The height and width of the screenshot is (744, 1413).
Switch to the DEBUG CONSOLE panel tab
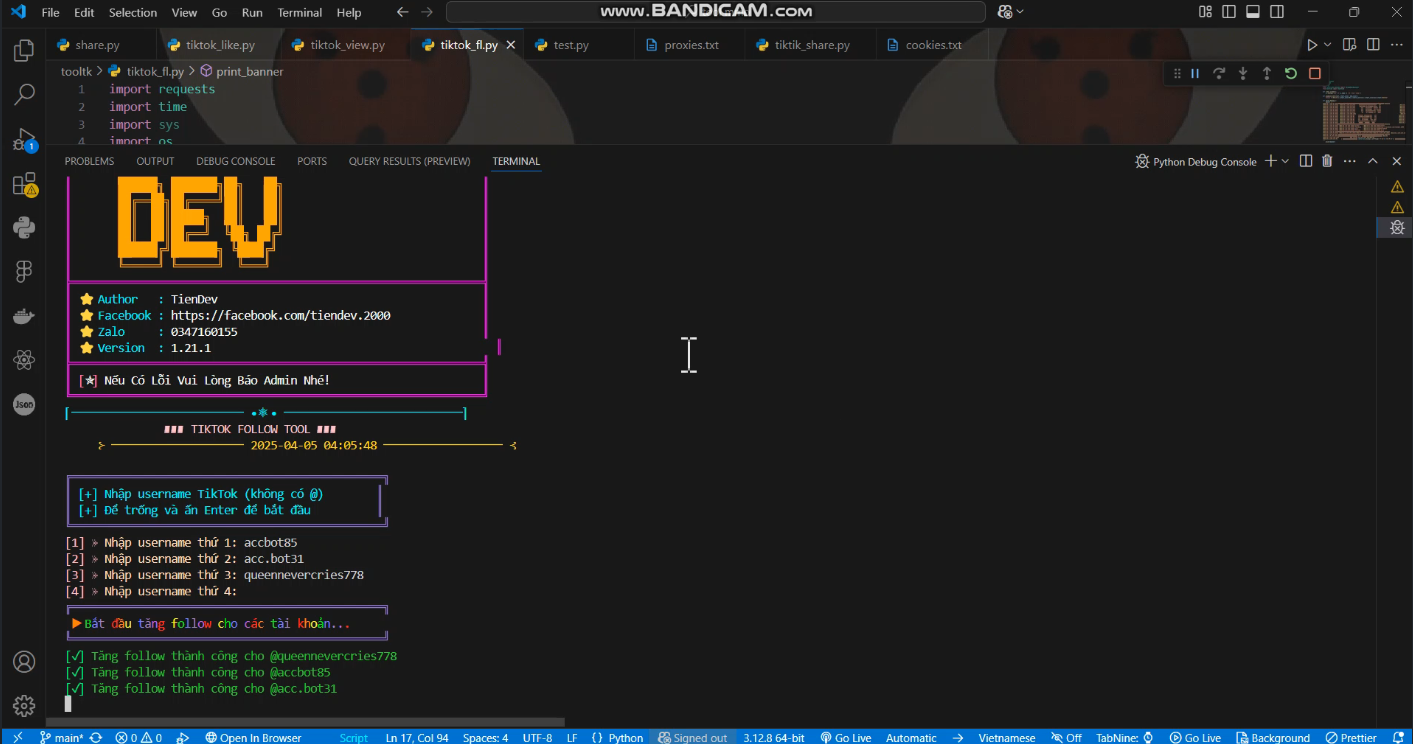tap(235, 161)
